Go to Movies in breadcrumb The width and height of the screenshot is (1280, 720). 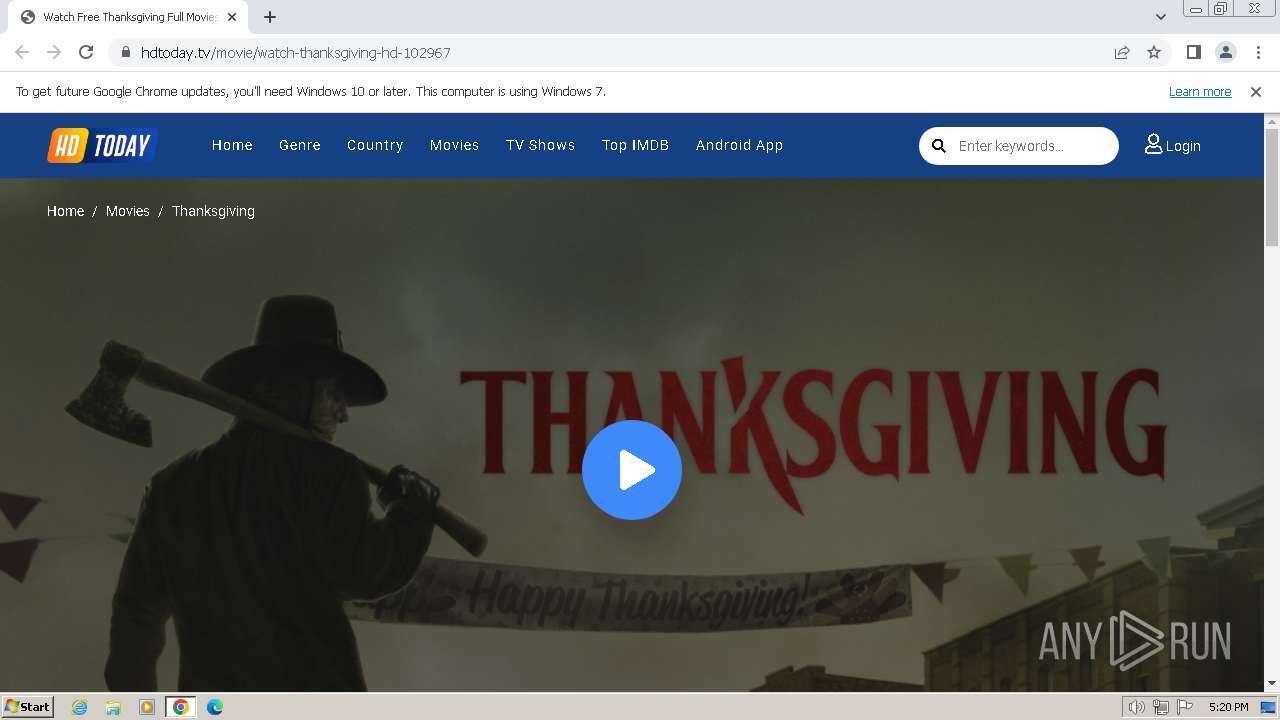click(x=128, y=211)
